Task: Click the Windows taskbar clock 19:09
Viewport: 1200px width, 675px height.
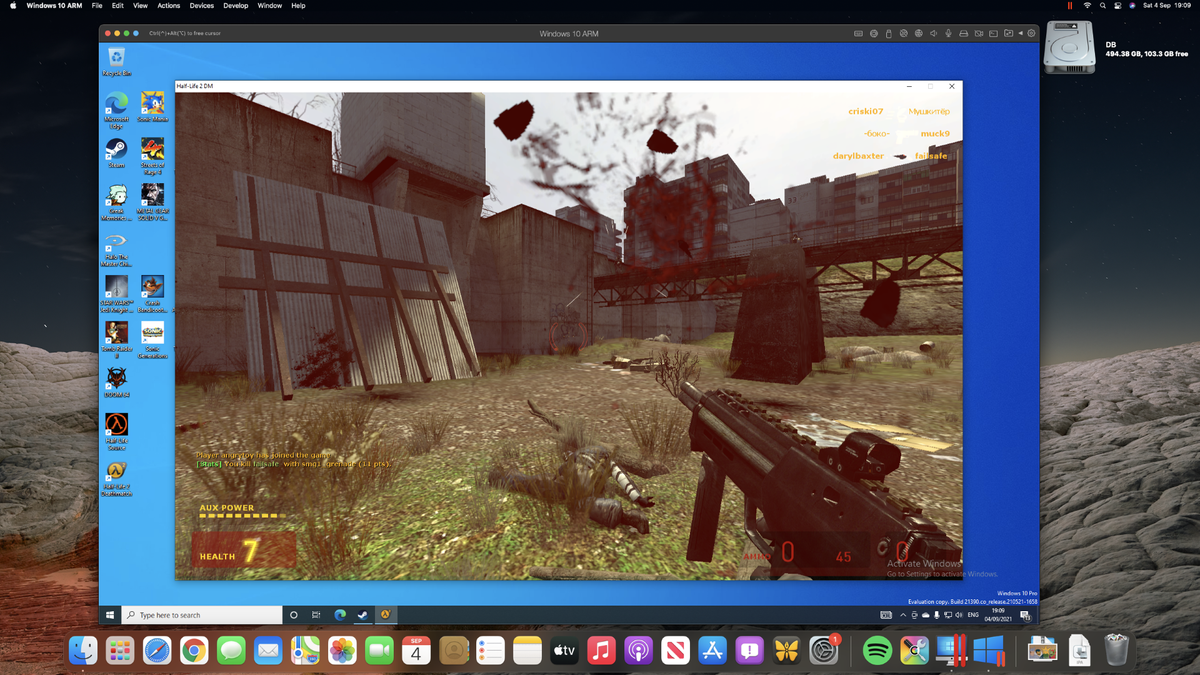Action: point(998,615)
